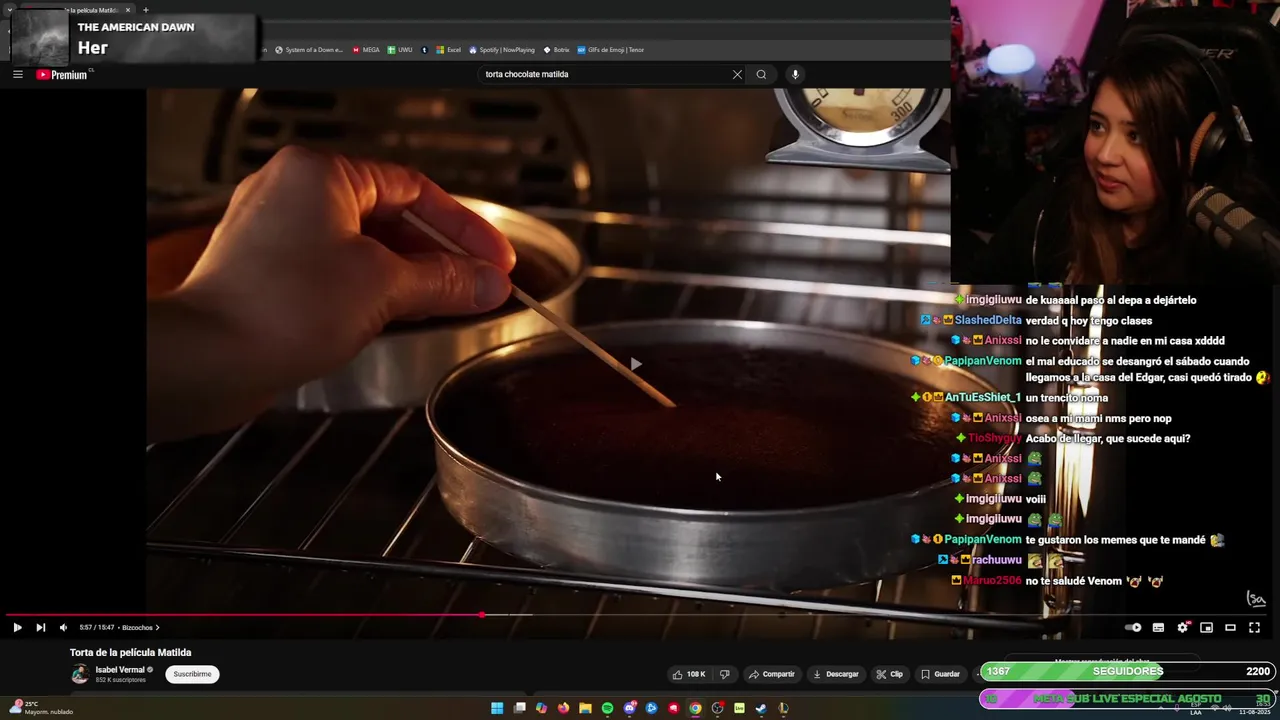The width and height of the screenshot is (1280, 720).
Task: Open the player settings gear
Action: click(x=1182, y=628)
